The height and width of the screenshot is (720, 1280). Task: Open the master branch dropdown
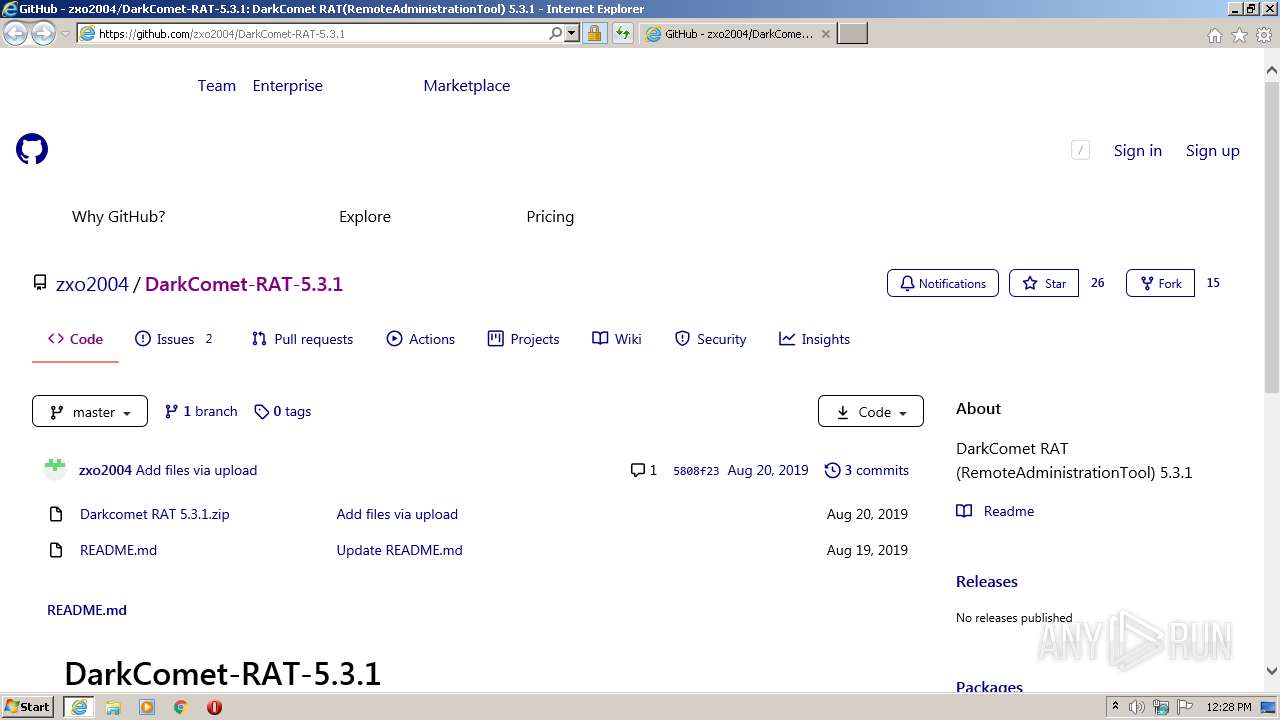coord(90,411)
